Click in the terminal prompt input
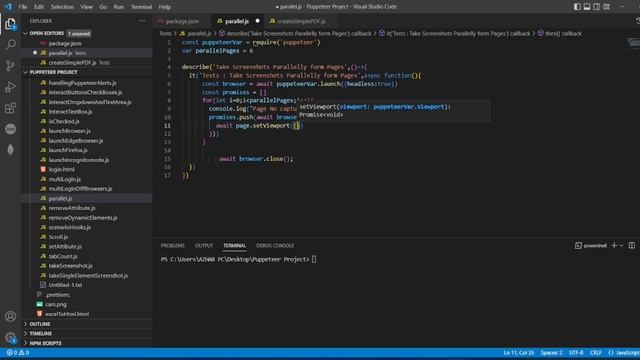640x360 pixels. coord(314,259)
